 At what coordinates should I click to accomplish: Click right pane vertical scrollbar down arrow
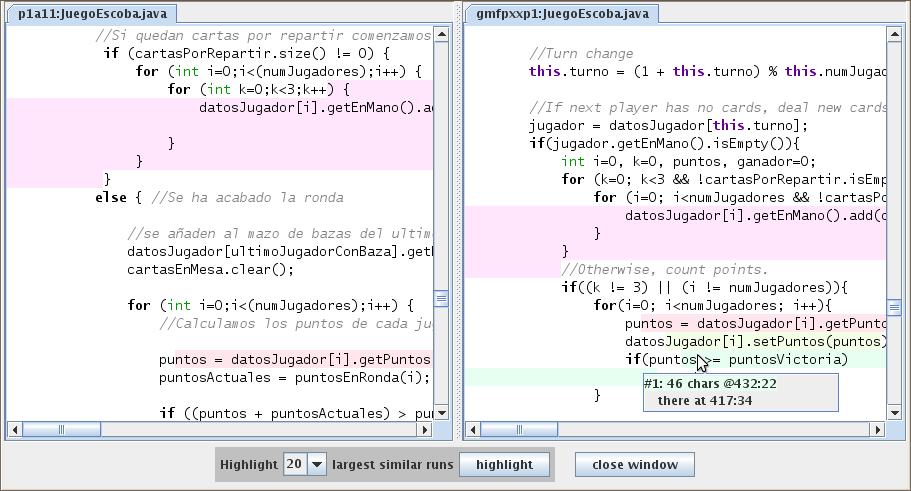tap(894, 414)
